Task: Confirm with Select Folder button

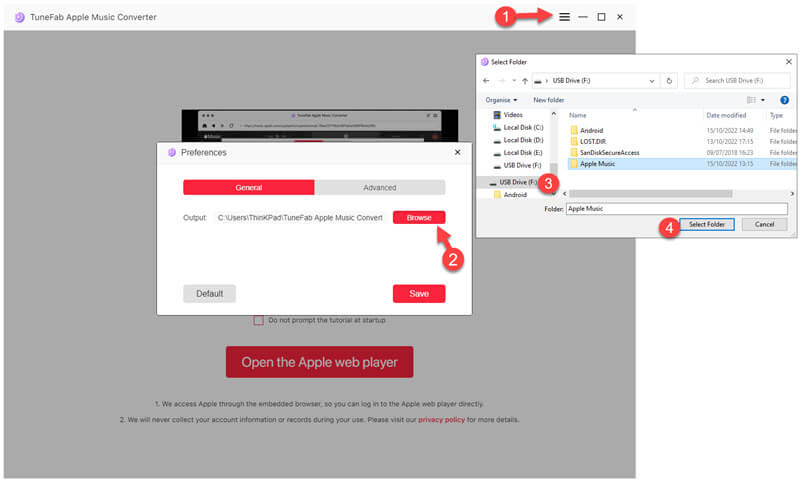Action: coord(707,224)
